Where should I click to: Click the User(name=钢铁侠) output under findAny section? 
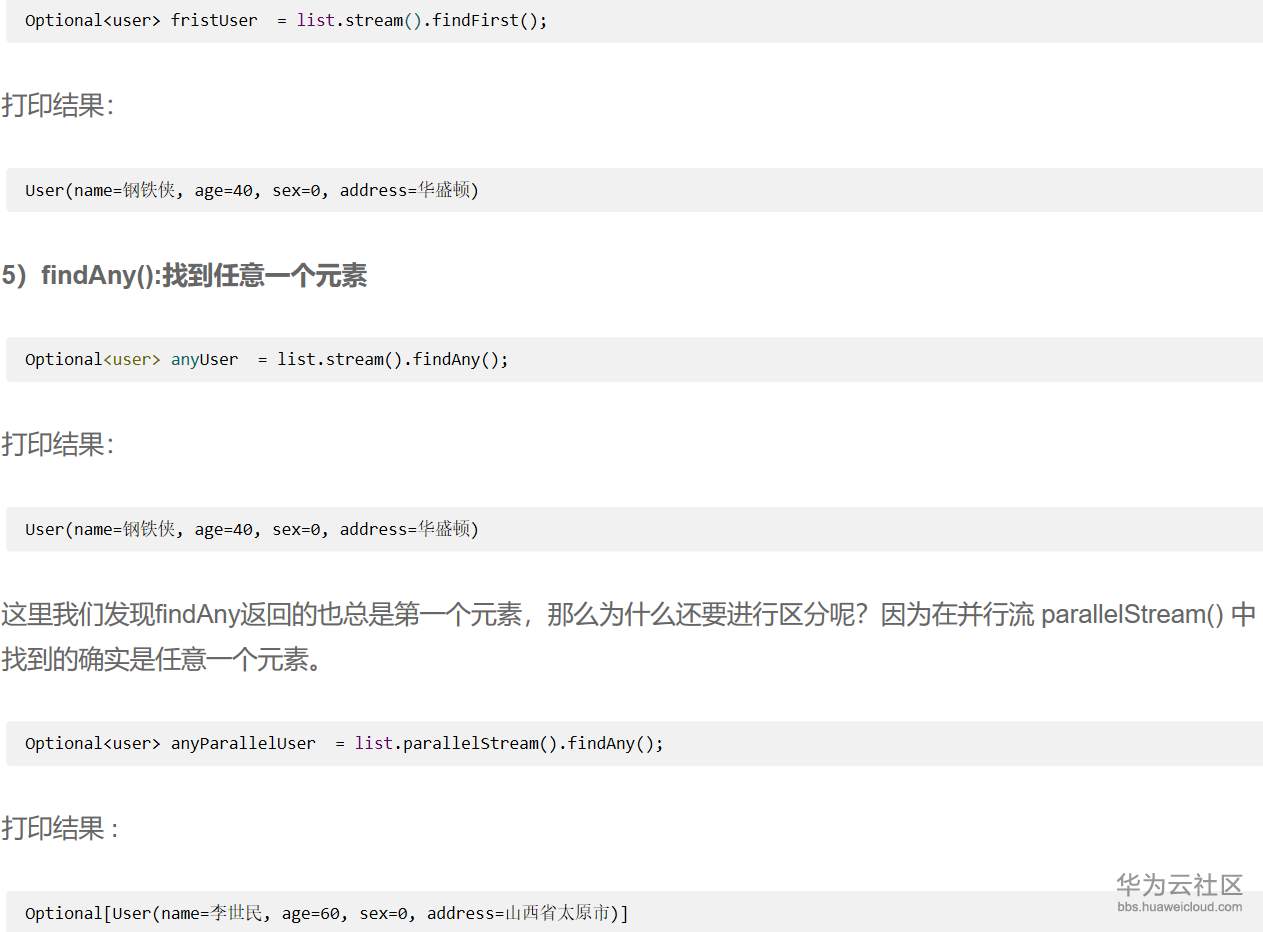[252, 529]
